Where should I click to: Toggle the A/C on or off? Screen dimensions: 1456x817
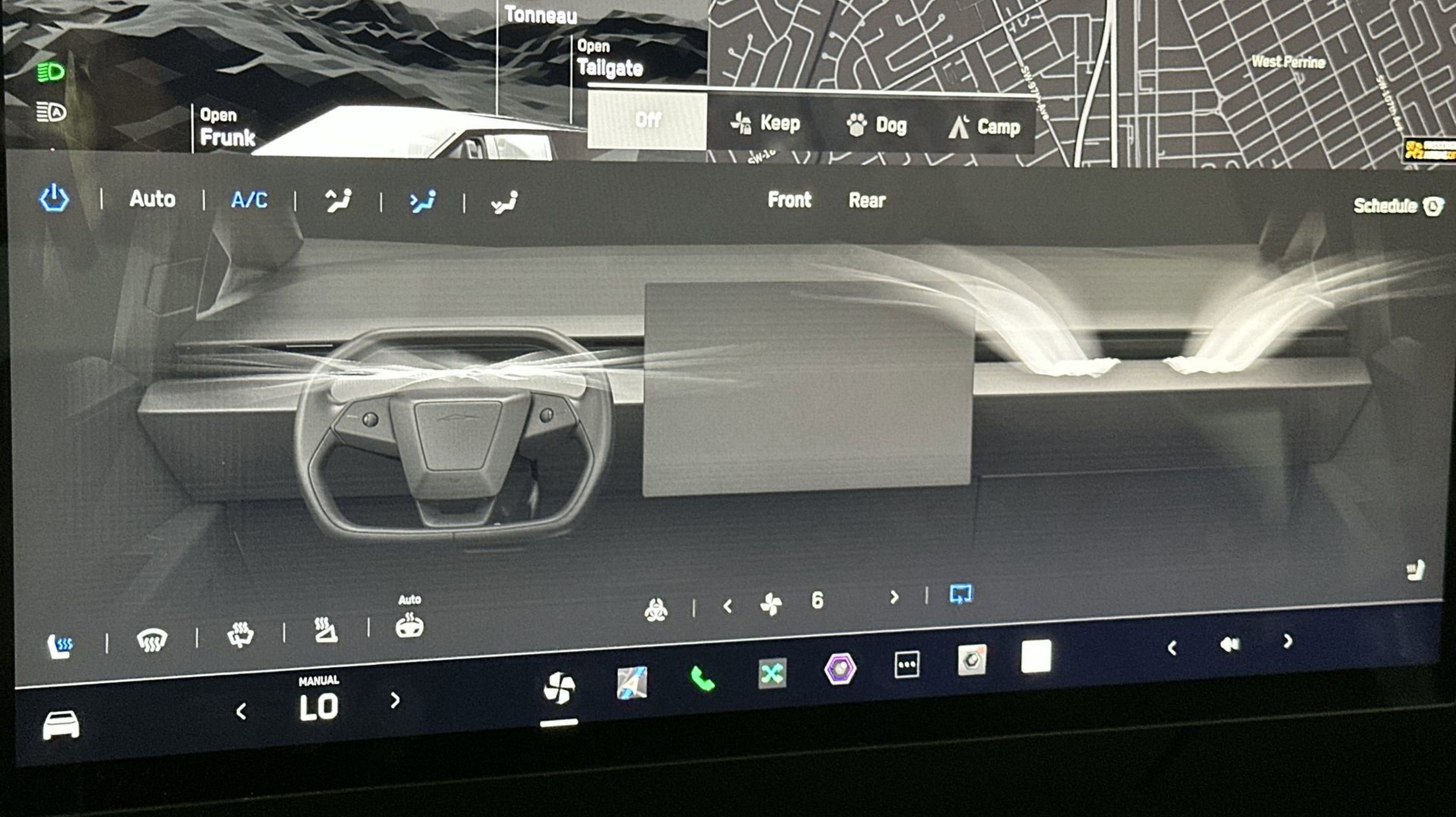(249, 199)
